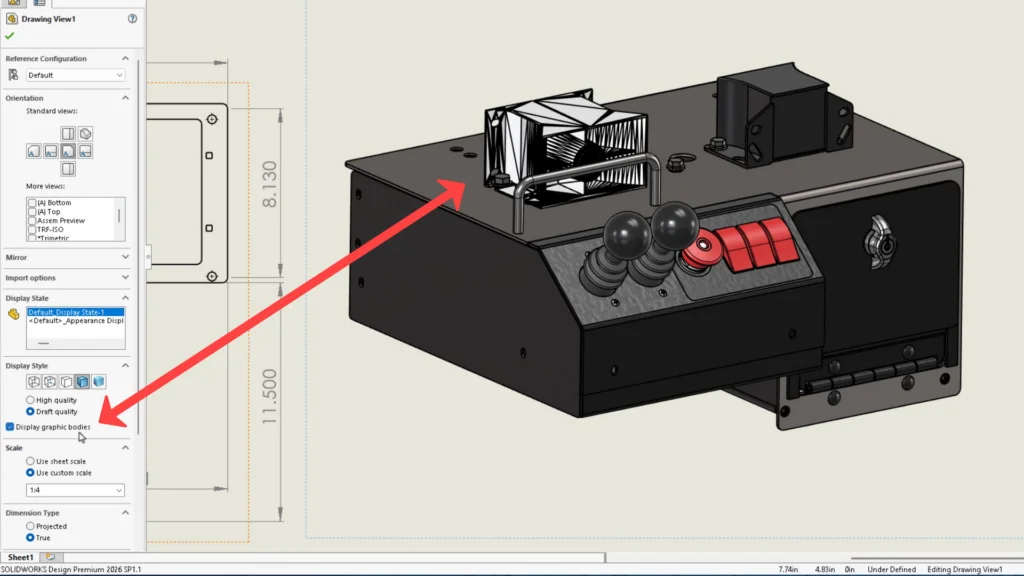The height and width of the screenshot is (576, 1024).
Task: Check the (A) Bottom view checkbox
Action: [x=32, y=203]
